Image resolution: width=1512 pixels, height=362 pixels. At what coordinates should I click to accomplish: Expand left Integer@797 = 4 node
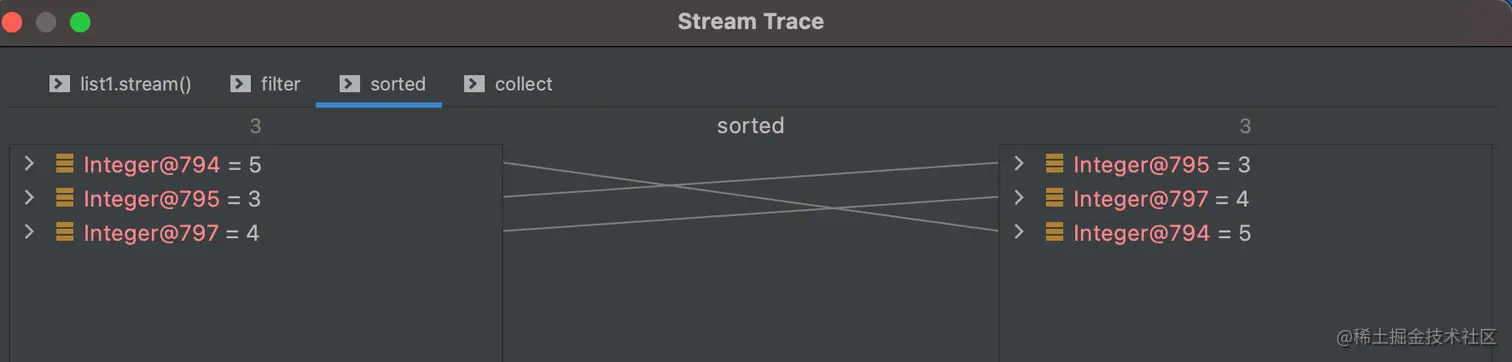(29, 232)
